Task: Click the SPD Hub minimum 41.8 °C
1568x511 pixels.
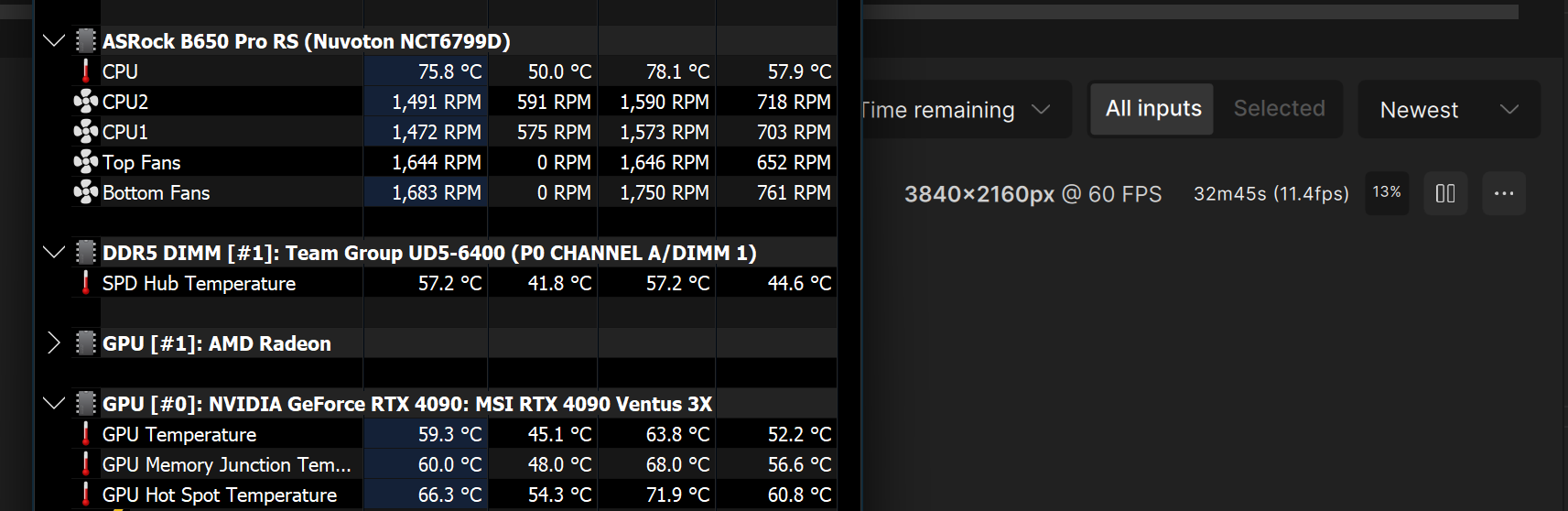Action: (559, 283)
